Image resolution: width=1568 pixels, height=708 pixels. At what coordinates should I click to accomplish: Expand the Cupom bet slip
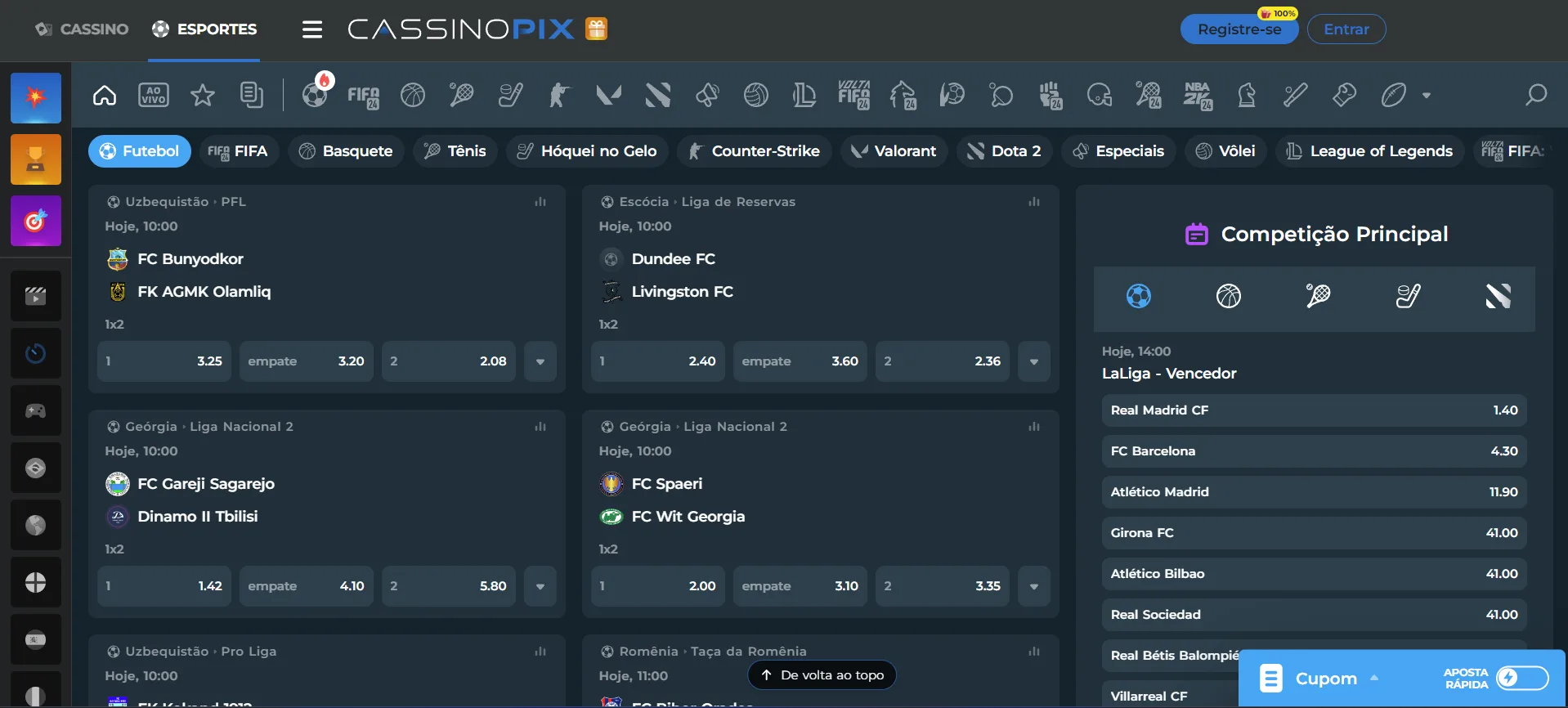coord(1324,679)
